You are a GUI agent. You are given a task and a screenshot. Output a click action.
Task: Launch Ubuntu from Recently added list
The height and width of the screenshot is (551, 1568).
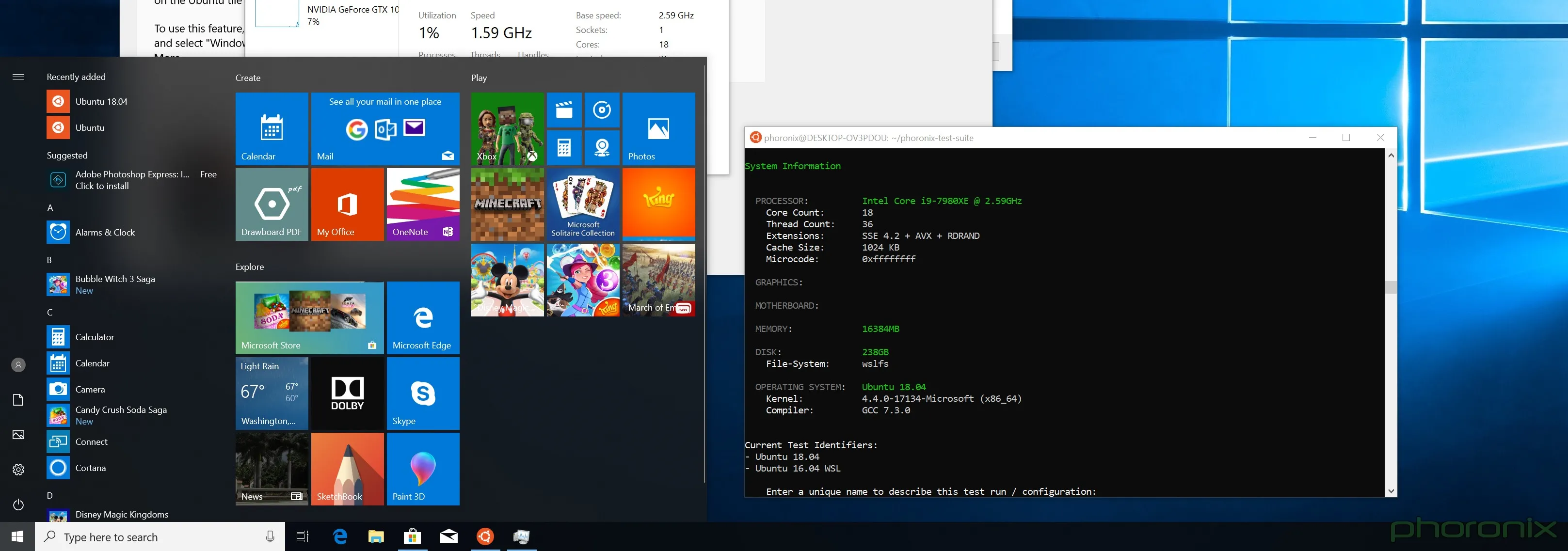pos(132,127)
